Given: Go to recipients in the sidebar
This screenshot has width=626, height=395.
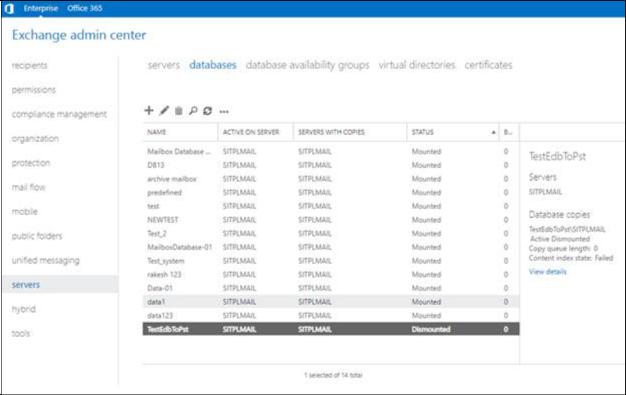Looking at the screenshot, I should pos(30,66).
